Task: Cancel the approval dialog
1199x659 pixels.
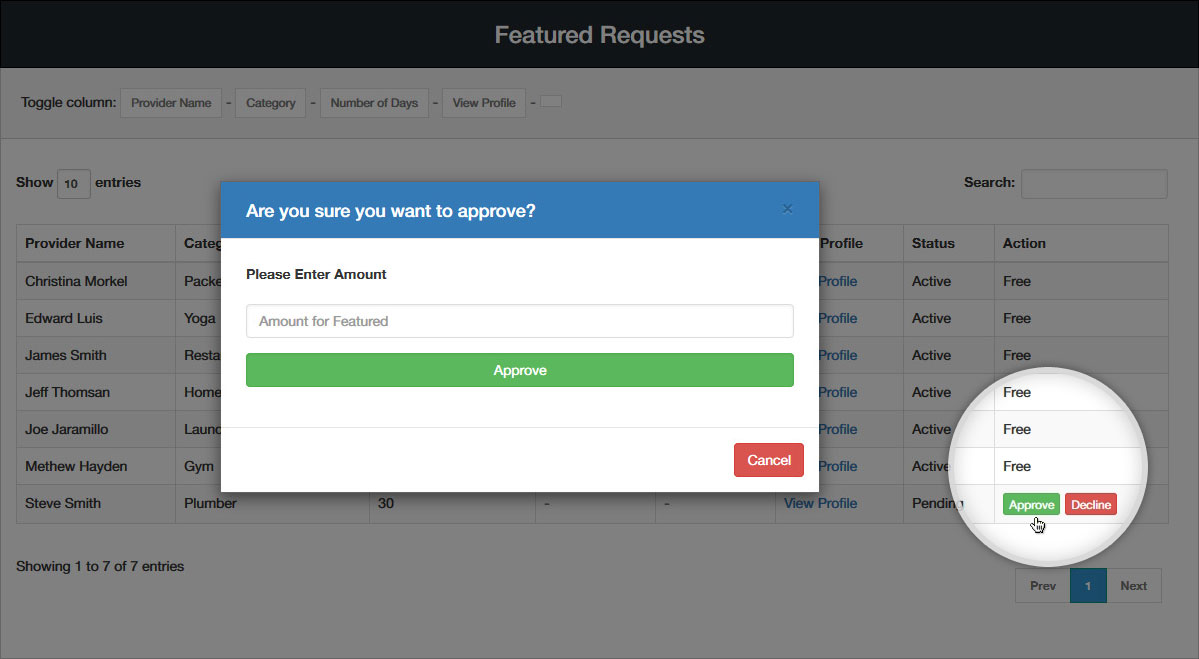Action: coord(768,460)
